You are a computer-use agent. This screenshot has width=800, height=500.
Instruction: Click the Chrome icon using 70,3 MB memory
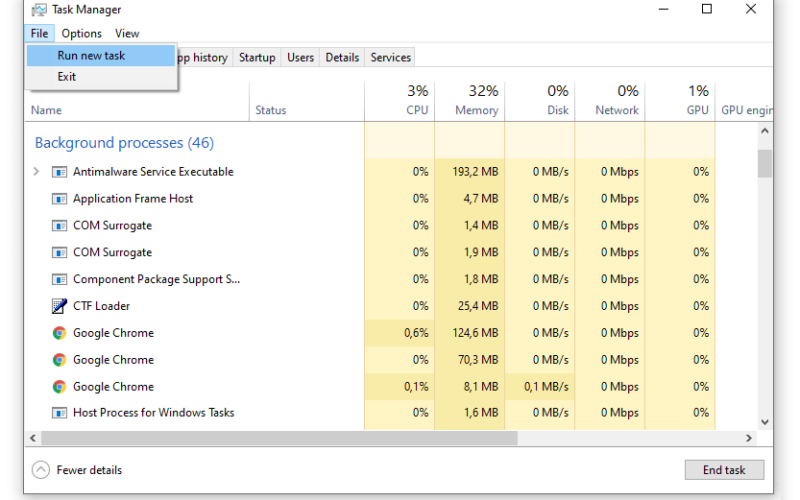(x=59, y=360)
